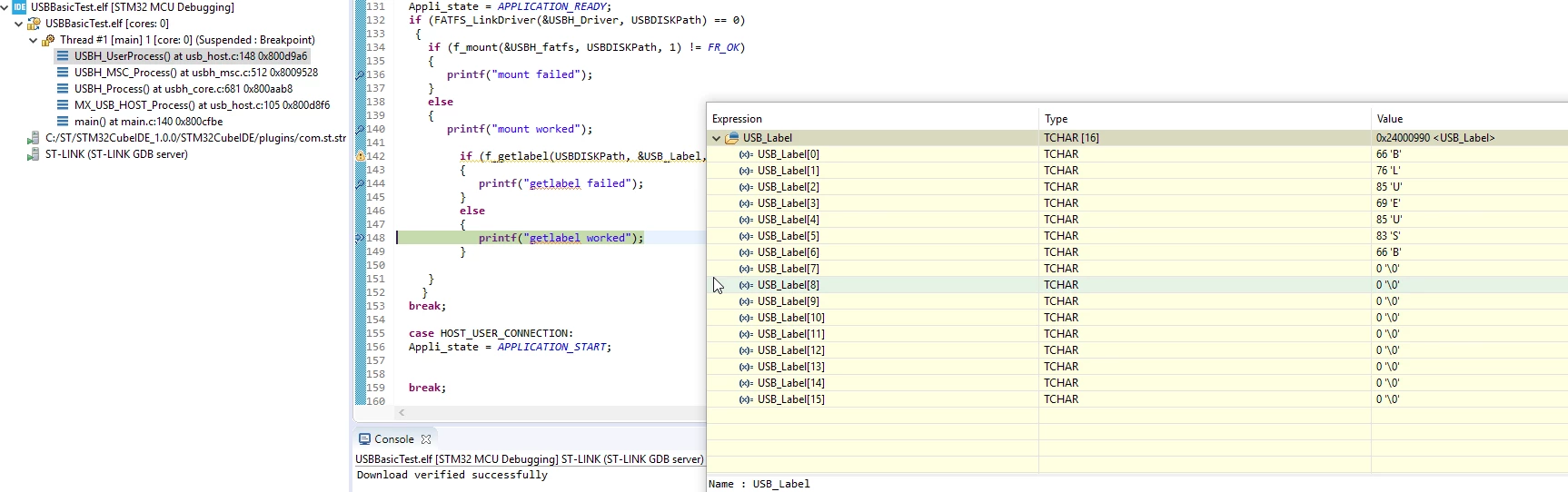Collapse the USBBasicTest.elf debug launch node
This screenshot has height=492, width=1568.
[x=5, y=7]
